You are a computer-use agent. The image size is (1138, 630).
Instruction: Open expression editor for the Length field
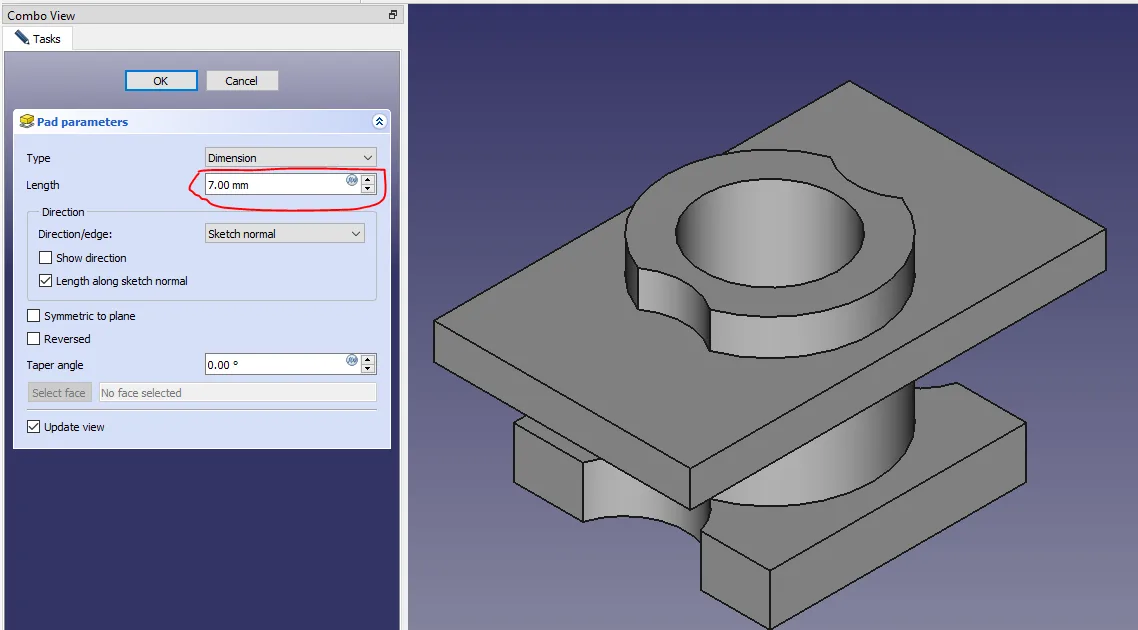(352, 180)
